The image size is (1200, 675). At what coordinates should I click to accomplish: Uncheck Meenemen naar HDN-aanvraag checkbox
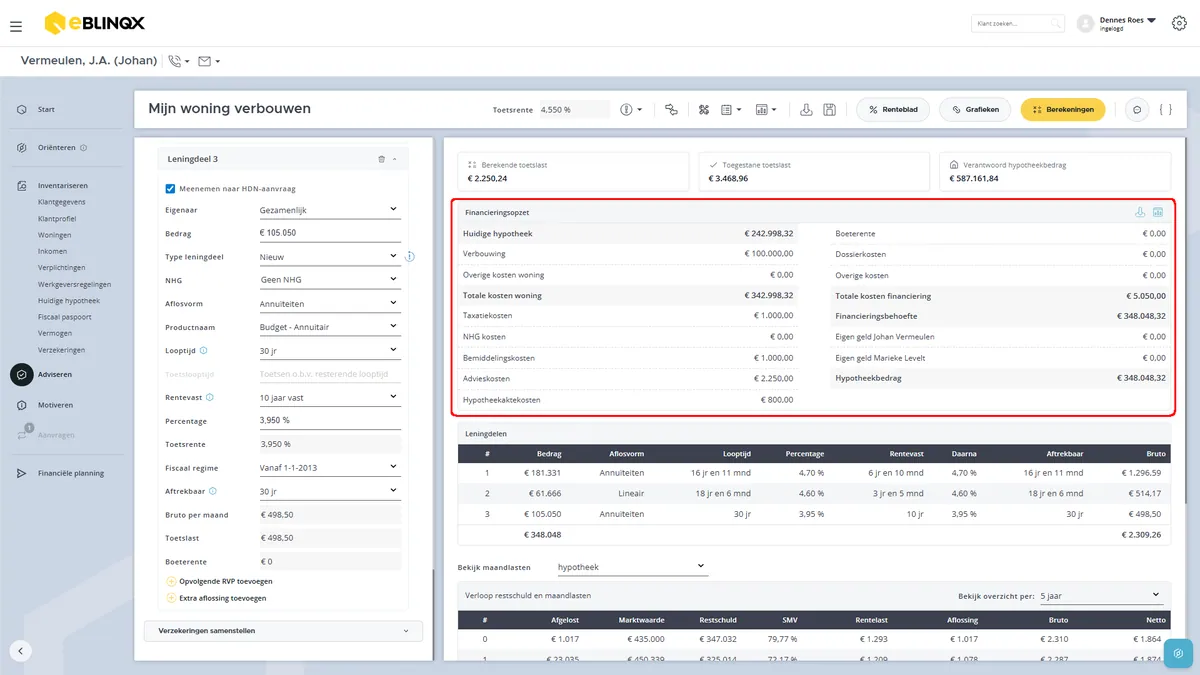[170, 188]
